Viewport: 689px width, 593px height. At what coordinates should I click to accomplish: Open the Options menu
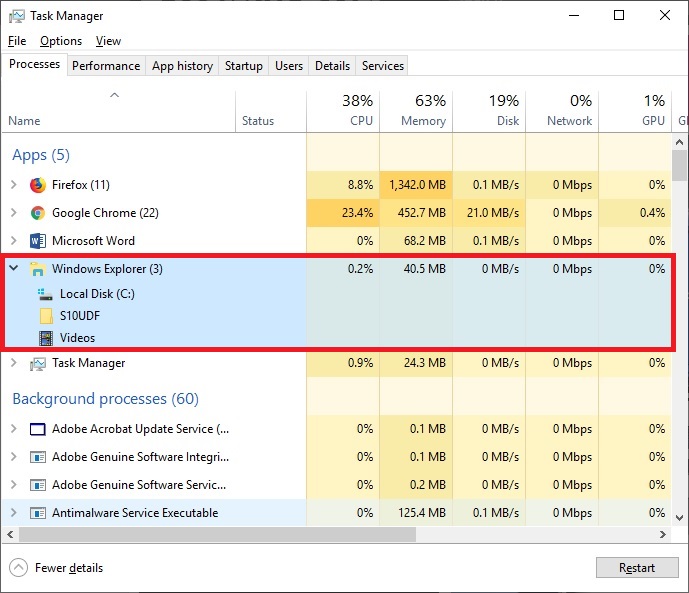click(61, 41)
